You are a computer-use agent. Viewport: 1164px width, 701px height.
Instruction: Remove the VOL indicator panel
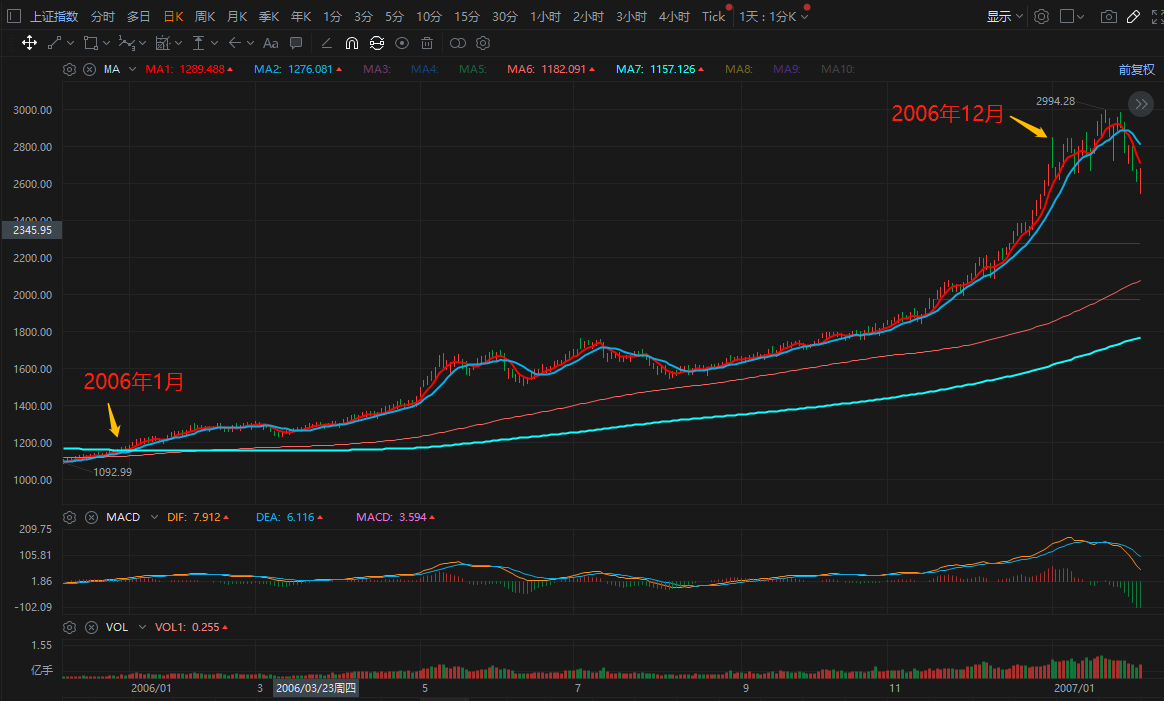pos(89,627)
